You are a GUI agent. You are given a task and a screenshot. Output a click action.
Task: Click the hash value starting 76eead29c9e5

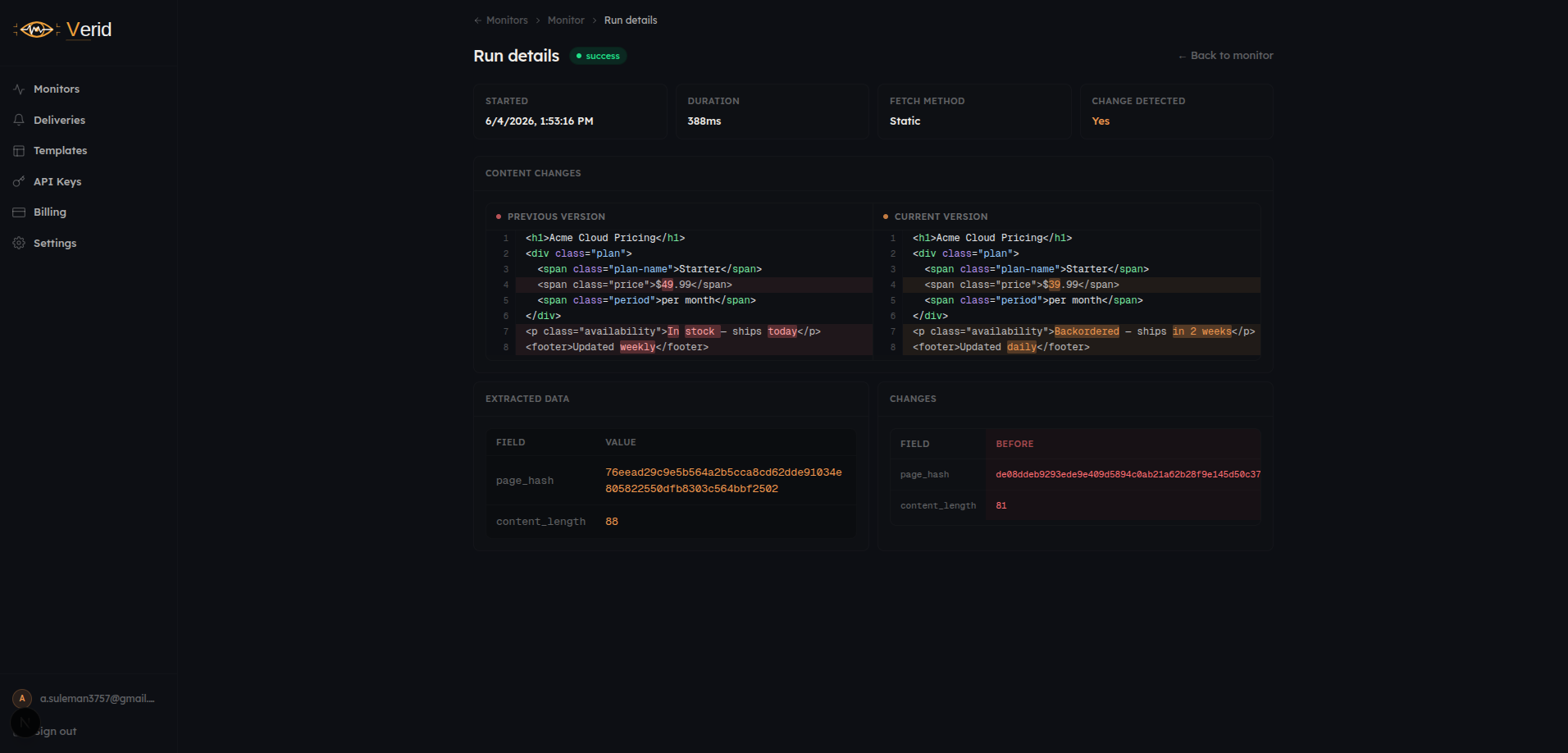pos(723,481)
